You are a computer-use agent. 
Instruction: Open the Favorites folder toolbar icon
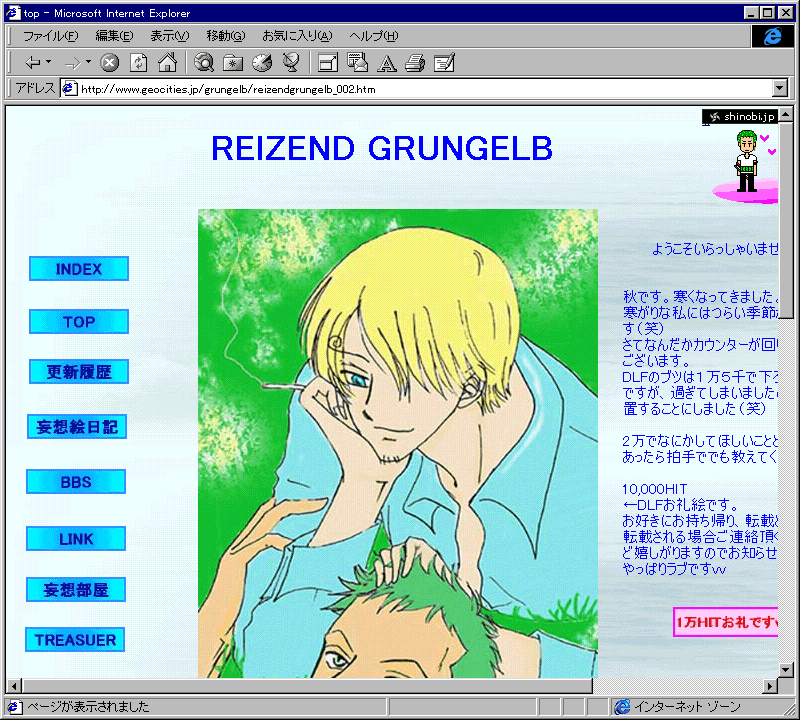[x=233, y=63]
